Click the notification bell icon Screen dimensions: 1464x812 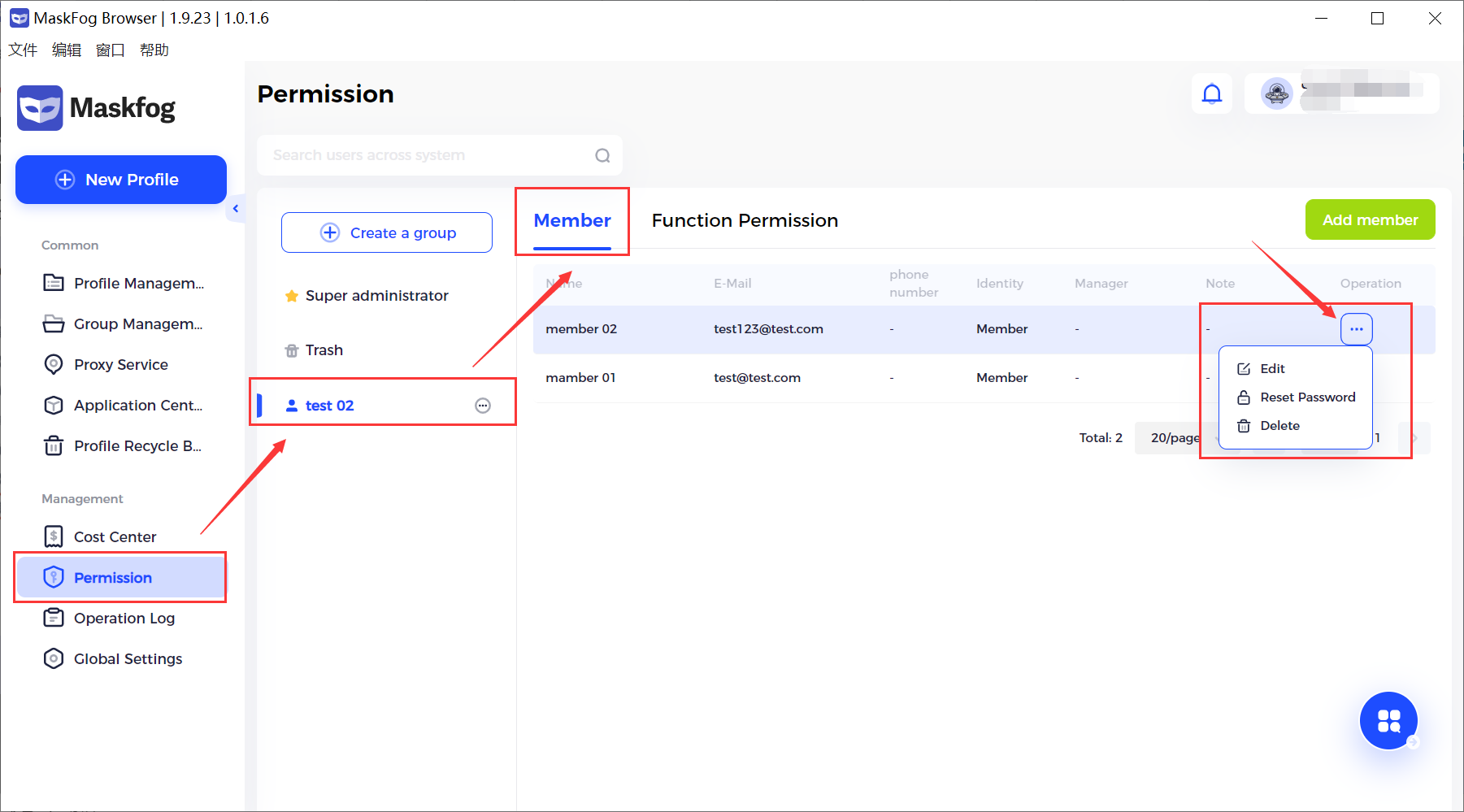point(1212,94)
